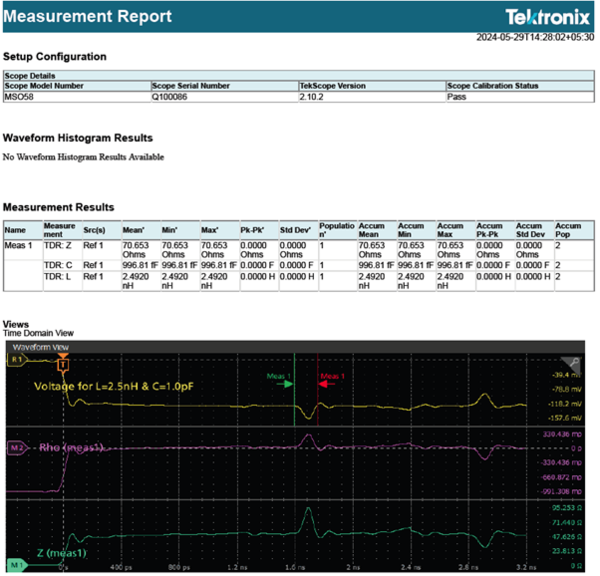Click the Tektronix logo
The width and height of the screenshot is (600, 576).
point(549,17)
